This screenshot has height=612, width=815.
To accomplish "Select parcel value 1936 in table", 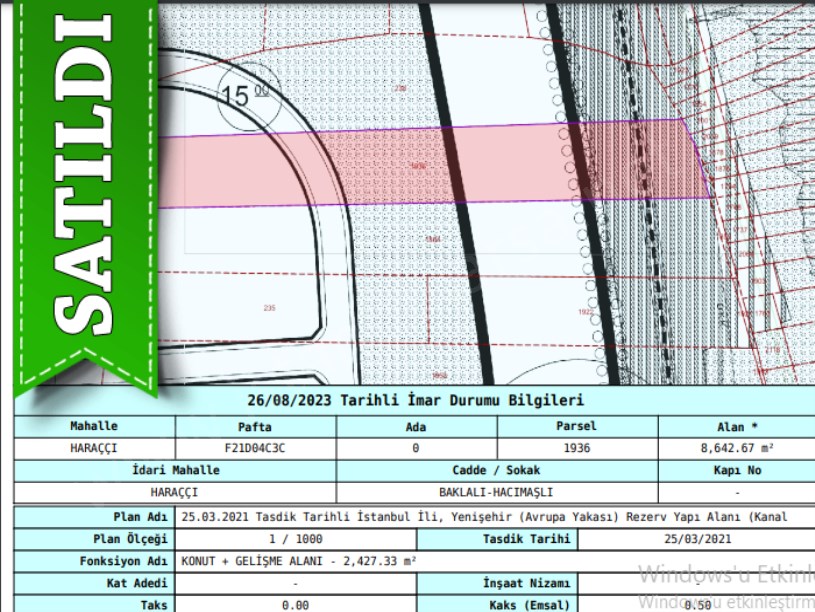I will click(576, 448).
